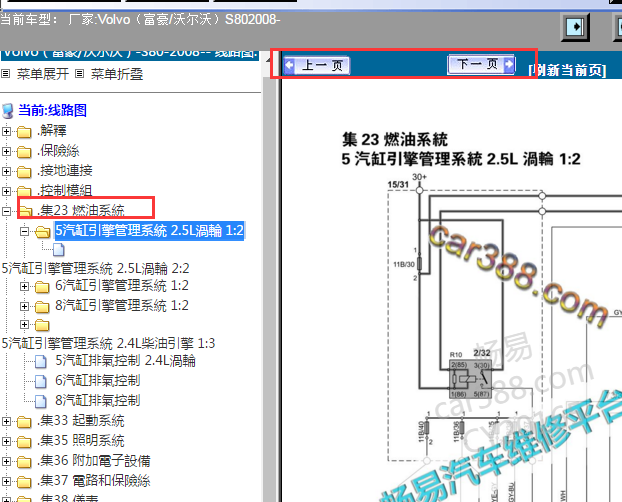Click the 刷新当前页 refresh link
Viewport: 622px width, 502px height.
pyautogui.click(x=567, y=70)
